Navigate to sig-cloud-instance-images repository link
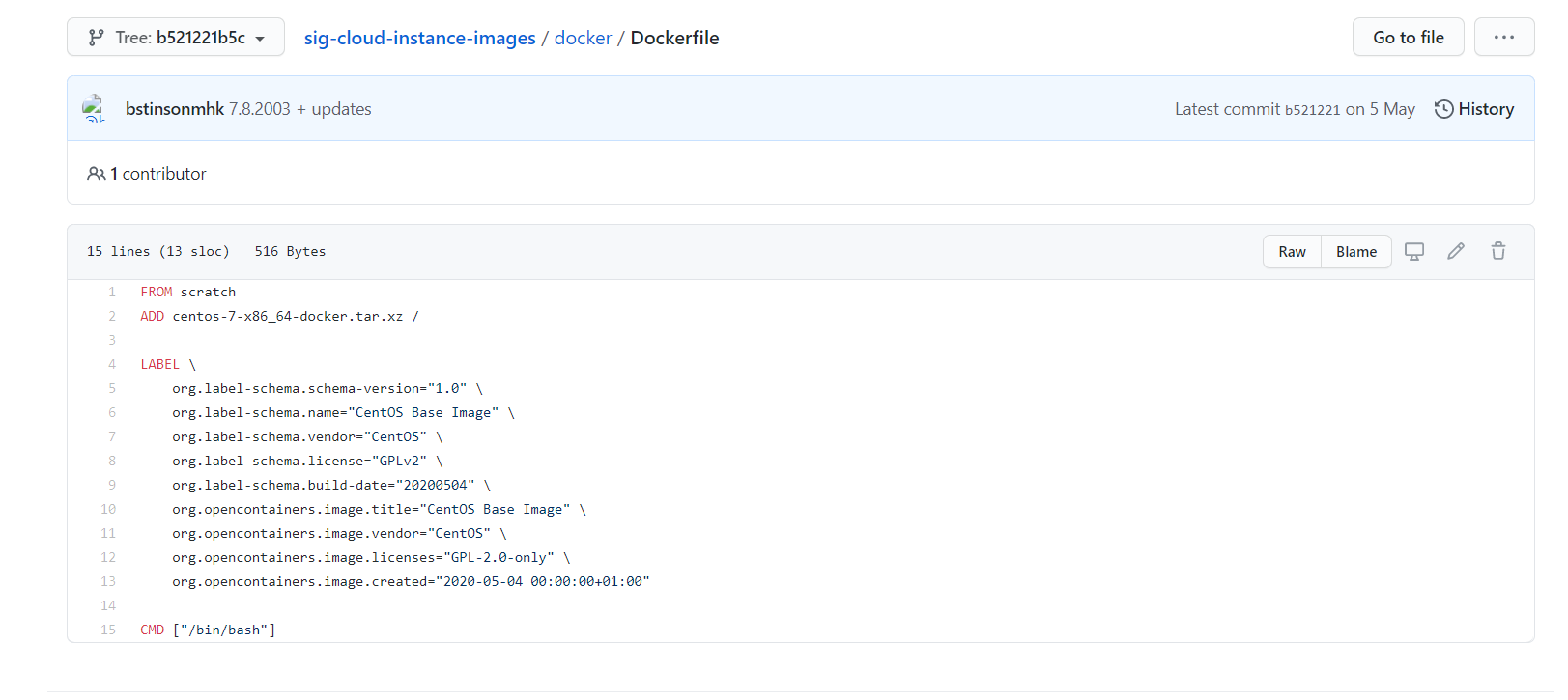Viewport: 1568px width, 700px height. 419,38
